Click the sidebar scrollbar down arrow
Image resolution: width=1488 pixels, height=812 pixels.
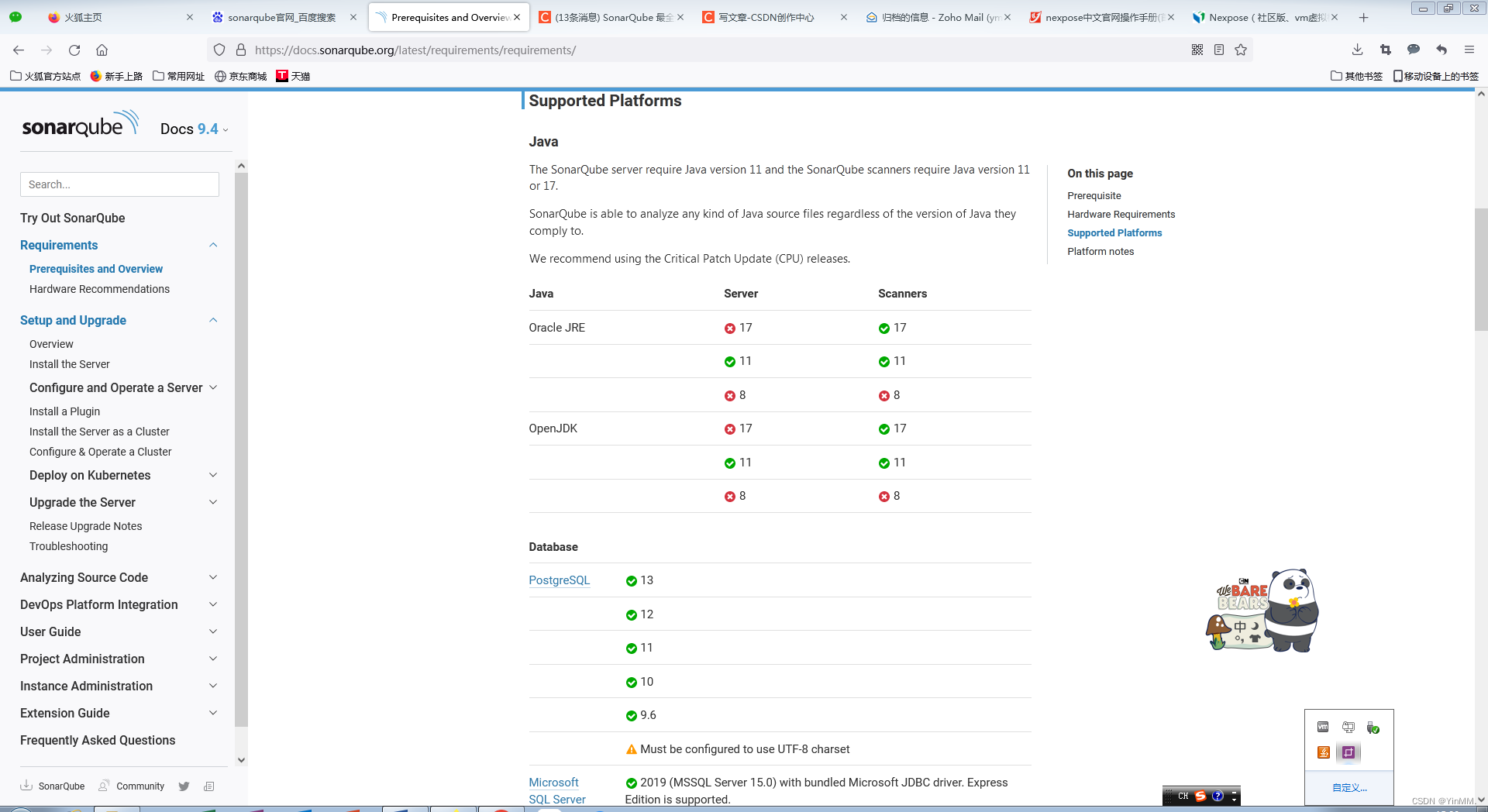(241, 760)
